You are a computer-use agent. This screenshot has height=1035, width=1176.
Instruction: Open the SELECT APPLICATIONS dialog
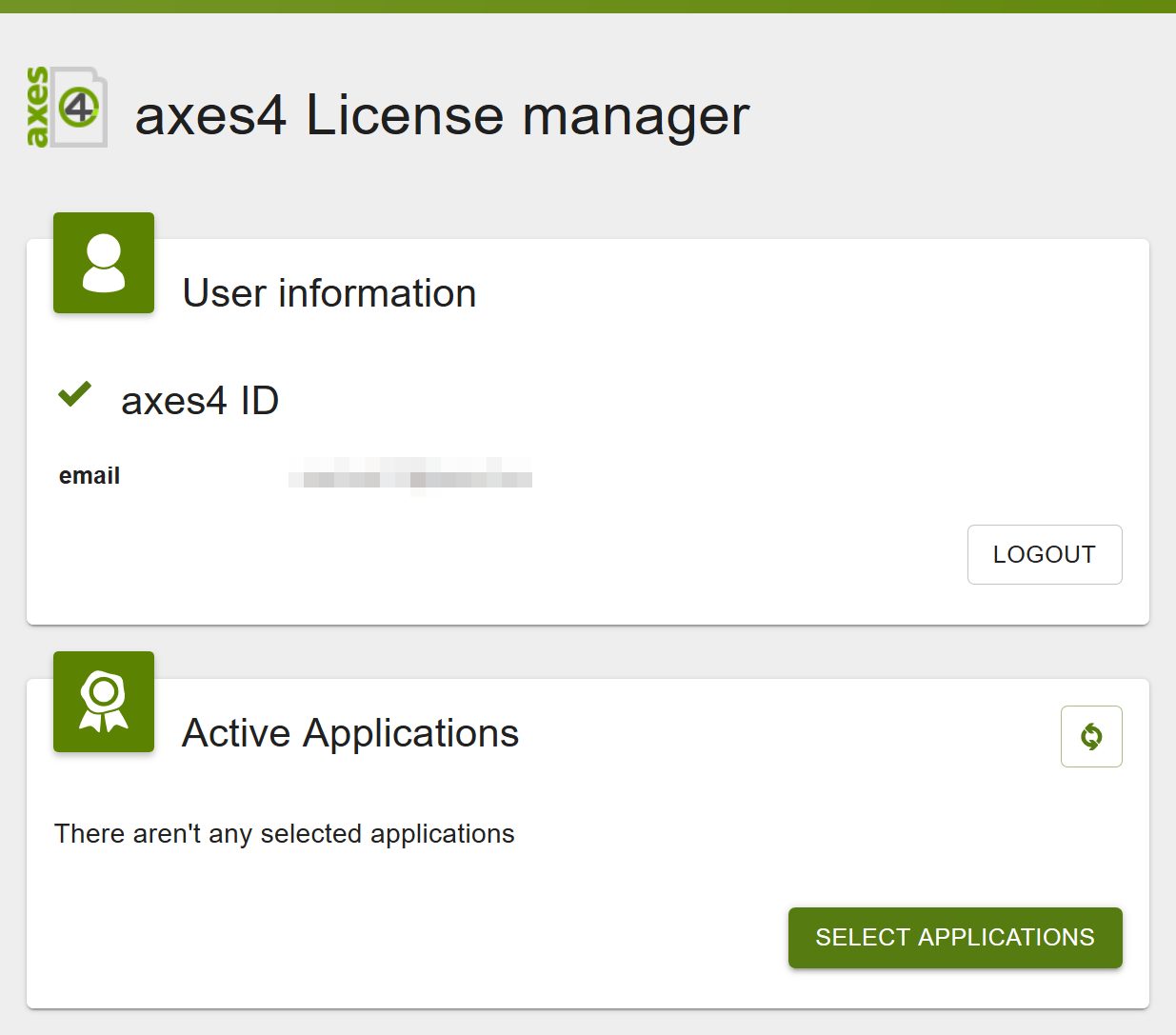click(x=955, y=938)
